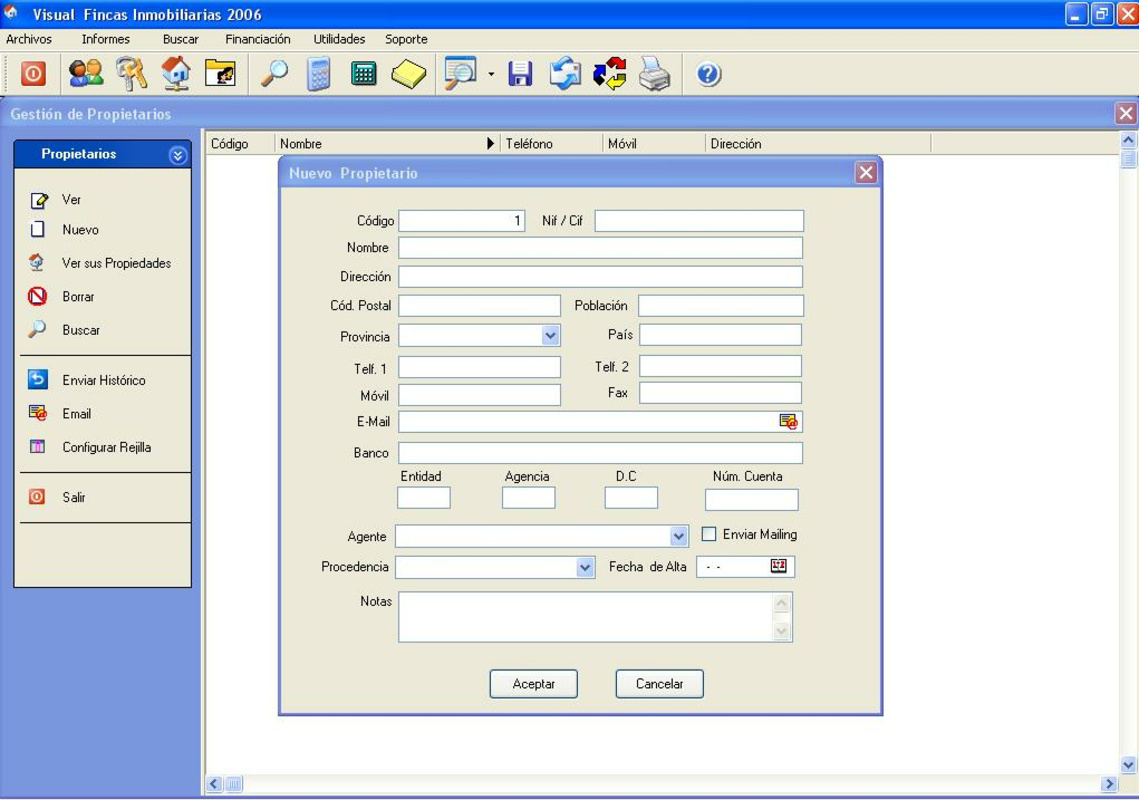Click the Móvil column header
This screenshot has width=1139, height=800.
(654, 144)
